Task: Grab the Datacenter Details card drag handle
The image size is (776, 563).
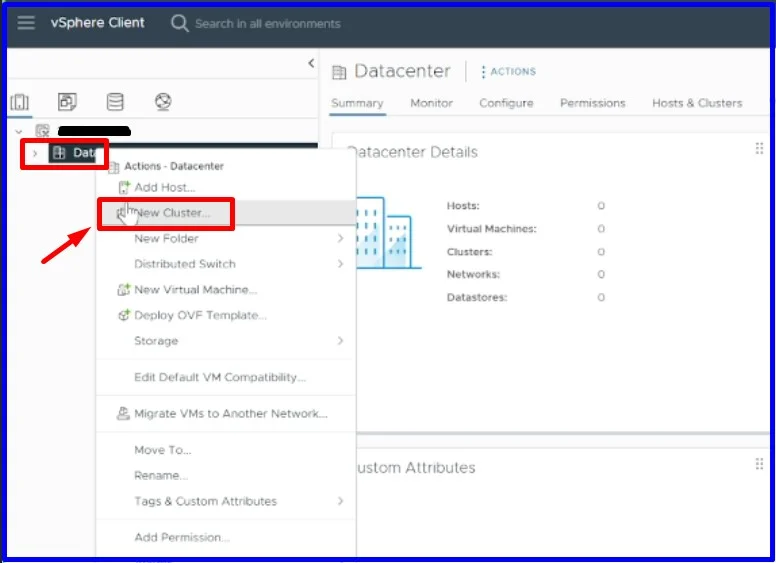Action: (759, 149)
